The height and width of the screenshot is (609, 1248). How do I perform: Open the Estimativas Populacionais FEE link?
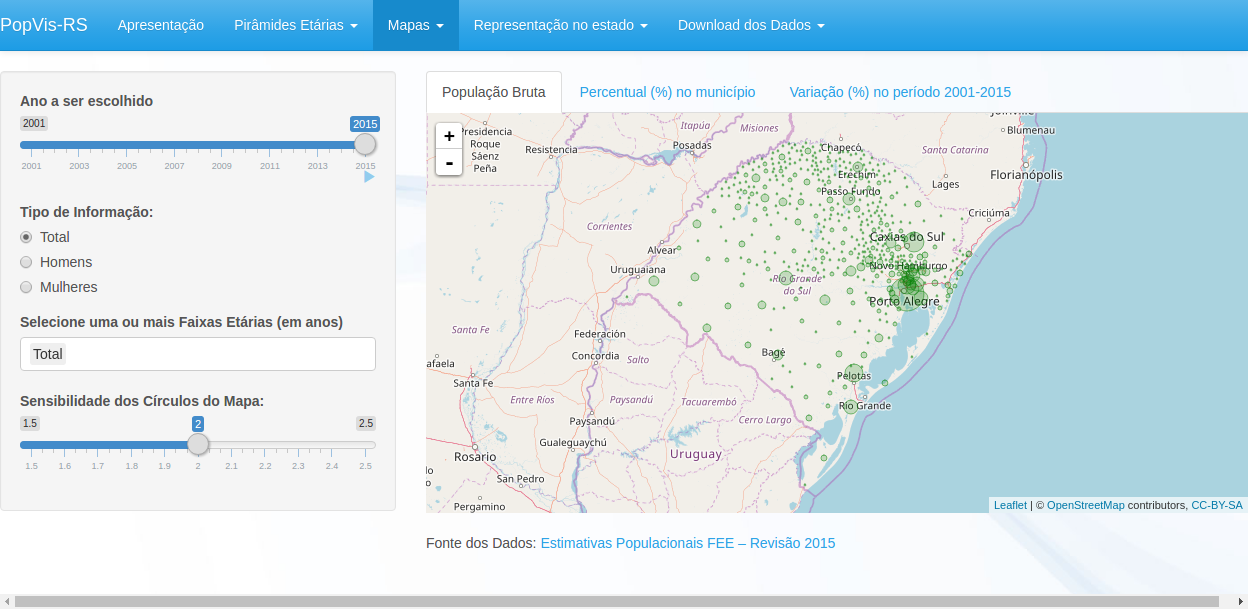pyautogui.click(x=688, y=542)
